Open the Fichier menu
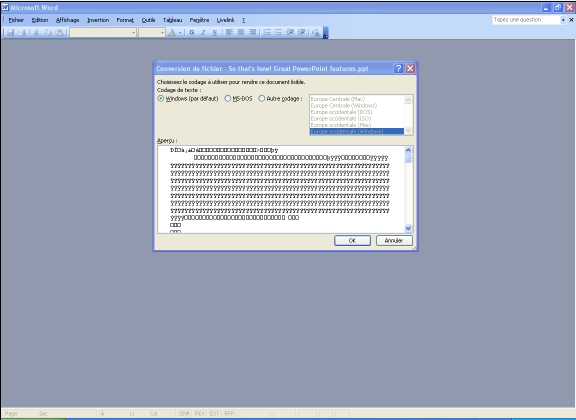Screen dimensions: 576x420 pos(16,20)
